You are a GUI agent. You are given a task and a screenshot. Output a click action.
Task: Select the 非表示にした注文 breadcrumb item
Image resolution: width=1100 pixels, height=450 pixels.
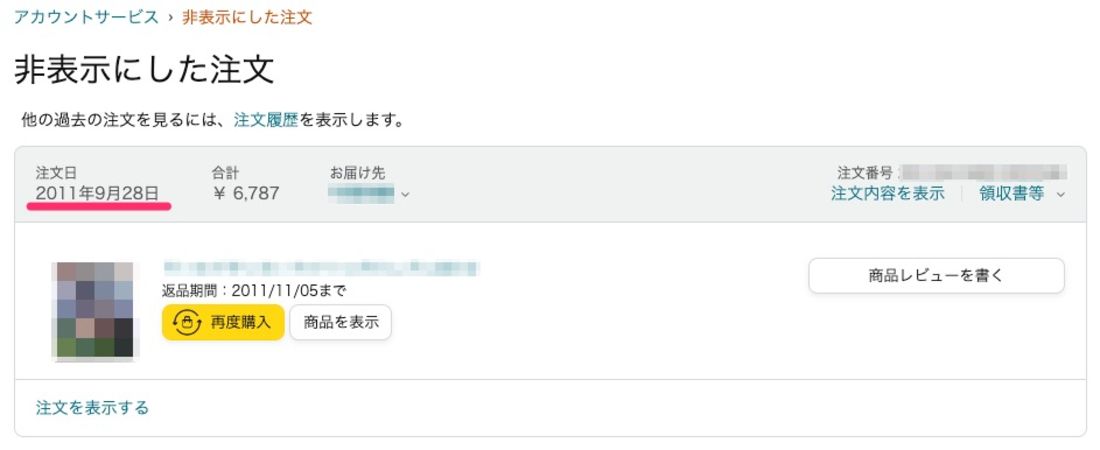click(x=247, y=18)
